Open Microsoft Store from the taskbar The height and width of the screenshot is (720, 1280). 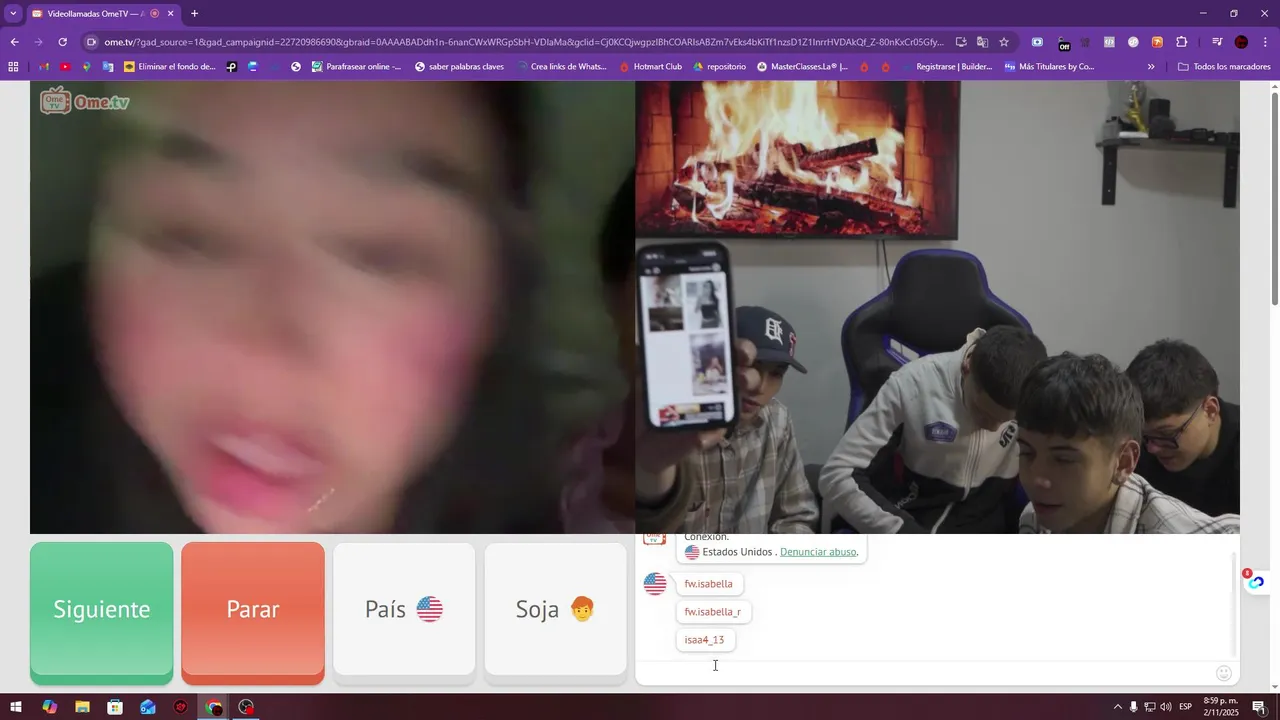pyautogui.click(x=115, y=707)
